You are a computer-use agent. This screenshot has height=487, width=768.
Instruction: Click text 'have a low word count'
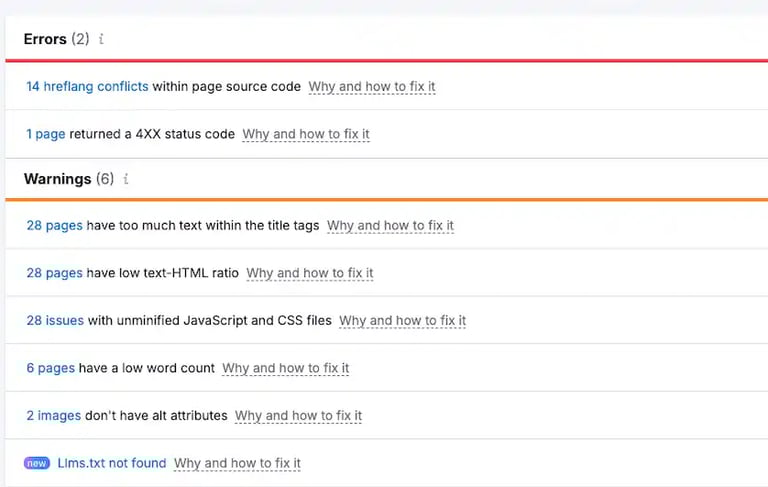[x=147, y=368]
